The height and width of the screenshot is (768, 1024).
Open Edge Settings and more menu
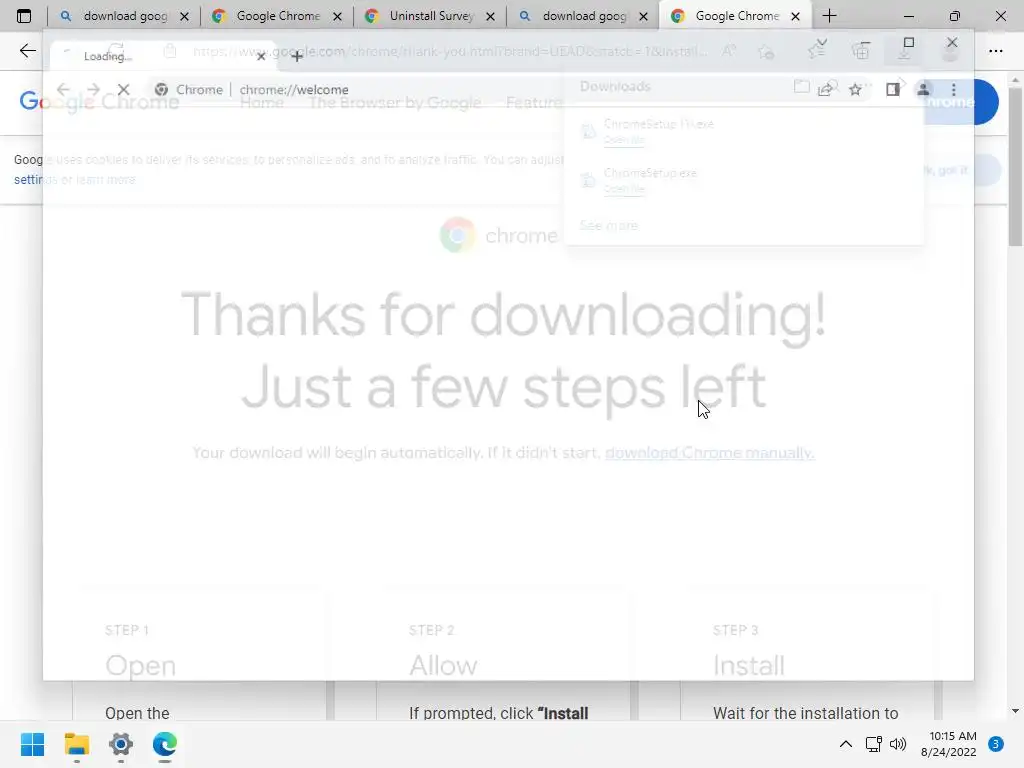995,50
